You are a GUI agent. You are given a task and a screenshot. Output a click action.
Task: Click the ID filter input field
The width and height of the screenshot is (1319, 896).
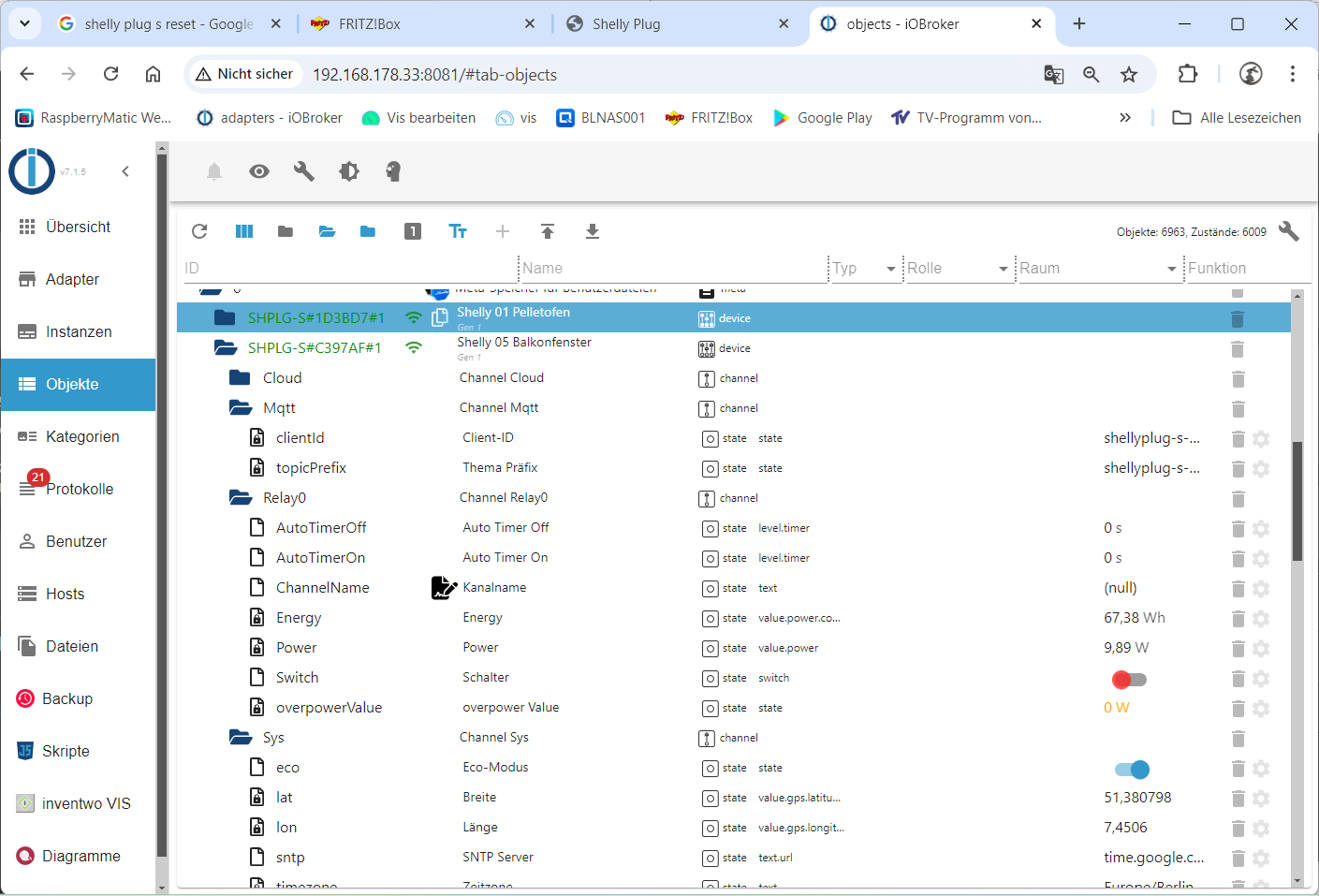pyautogui.click(x=349, y=269)
